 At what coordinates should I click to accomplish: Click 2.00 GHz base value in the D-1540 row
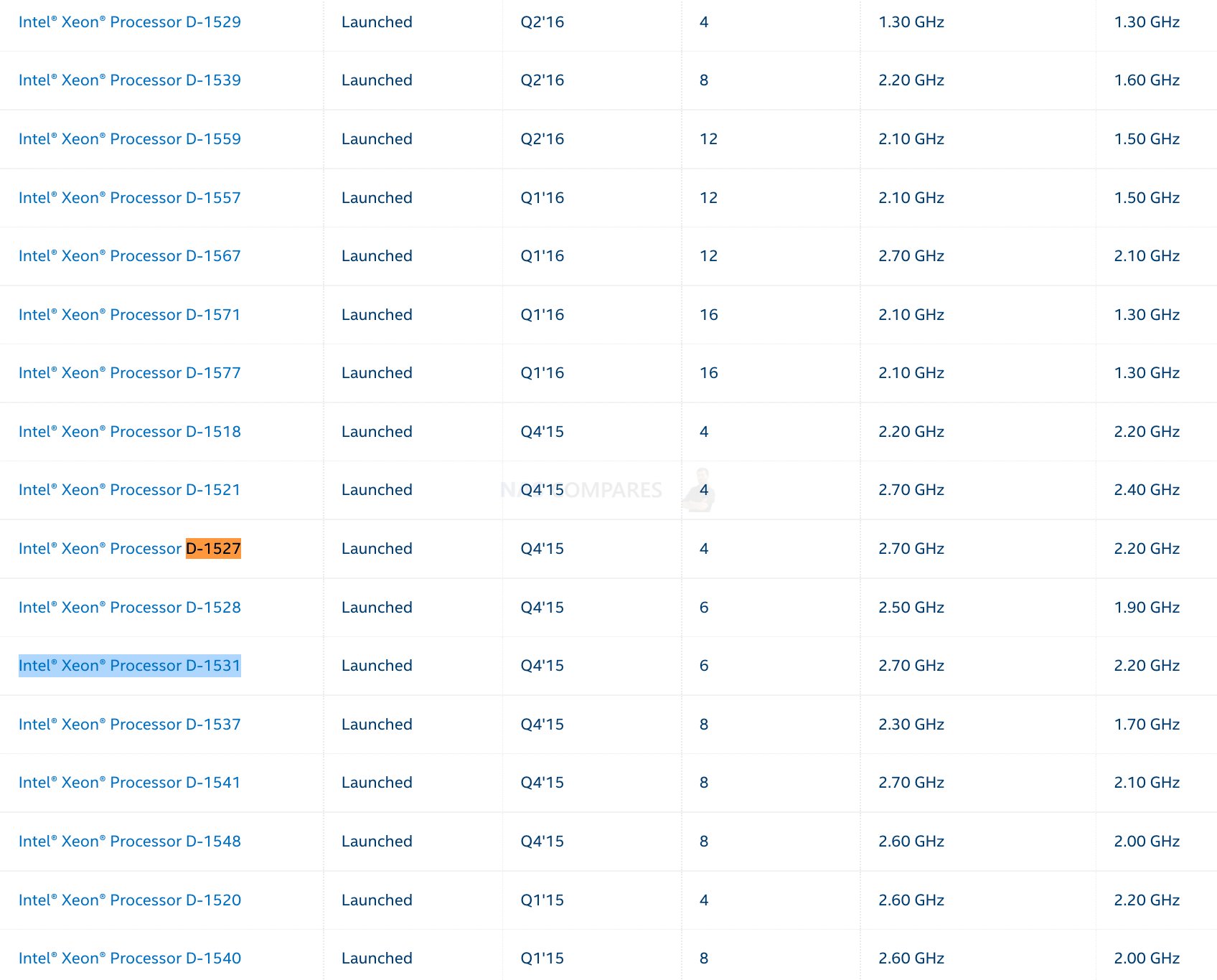1147,958
